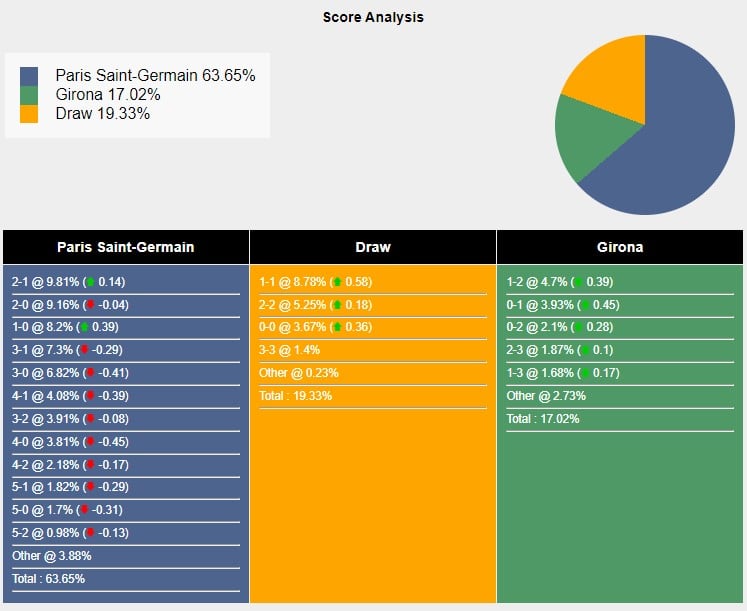747x611 pixels.
Task: Click the red down arrow in 5-2 row
Action: (x=91, y=533)
